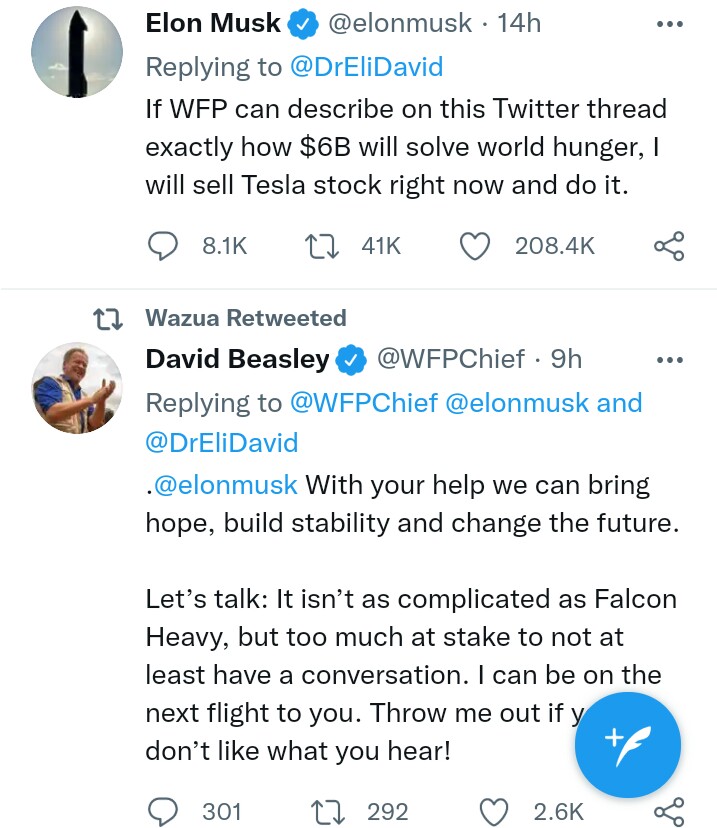Open the Wazua Retweeted label
717x828 pixels.
pyautogui.click(x=246, y=318)
